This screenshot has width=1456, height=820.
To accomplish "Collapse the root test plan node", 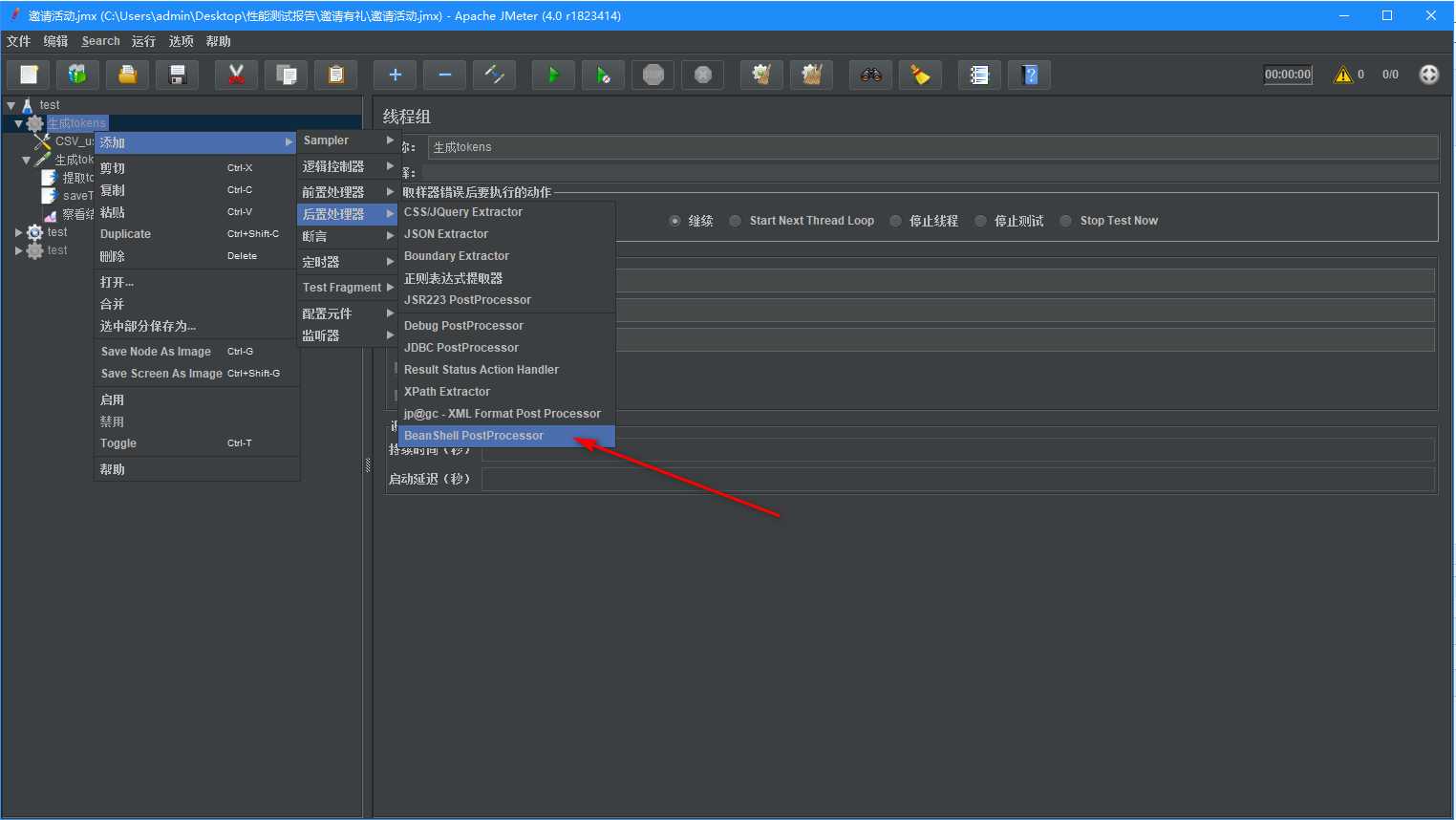I will click(x=11, y=105).
